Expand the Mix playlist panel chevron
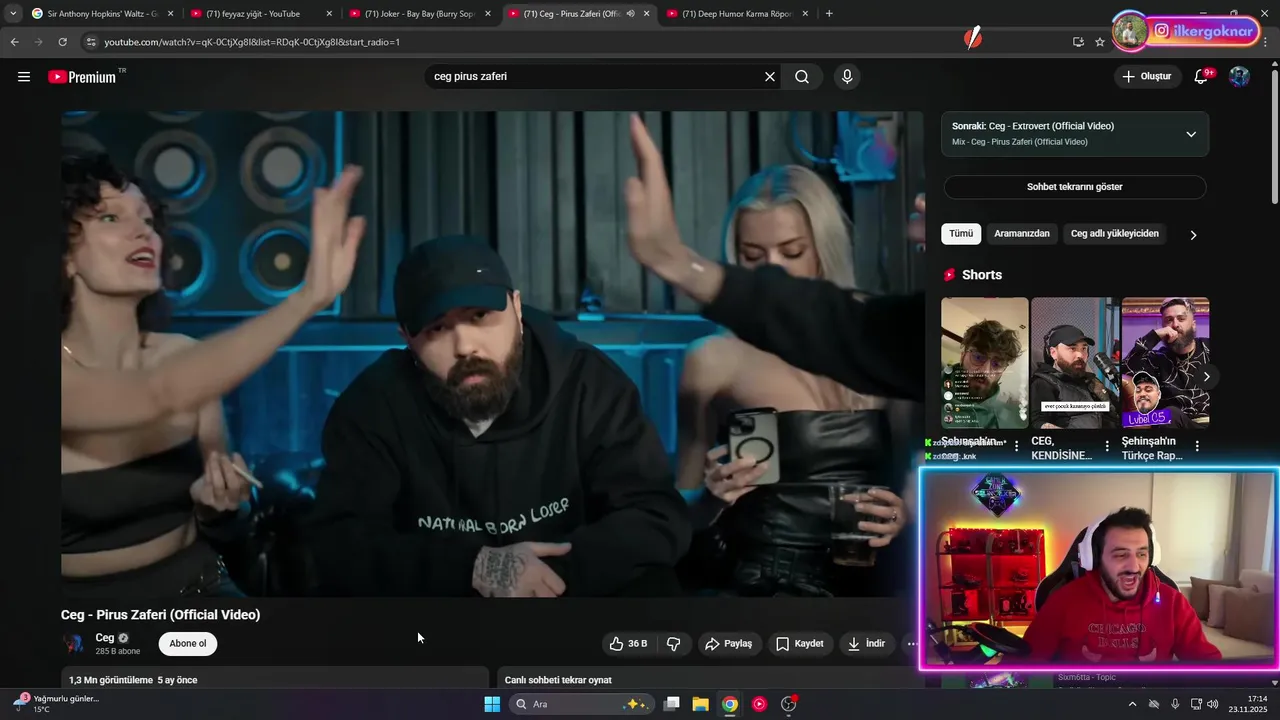 (1191, 134)
